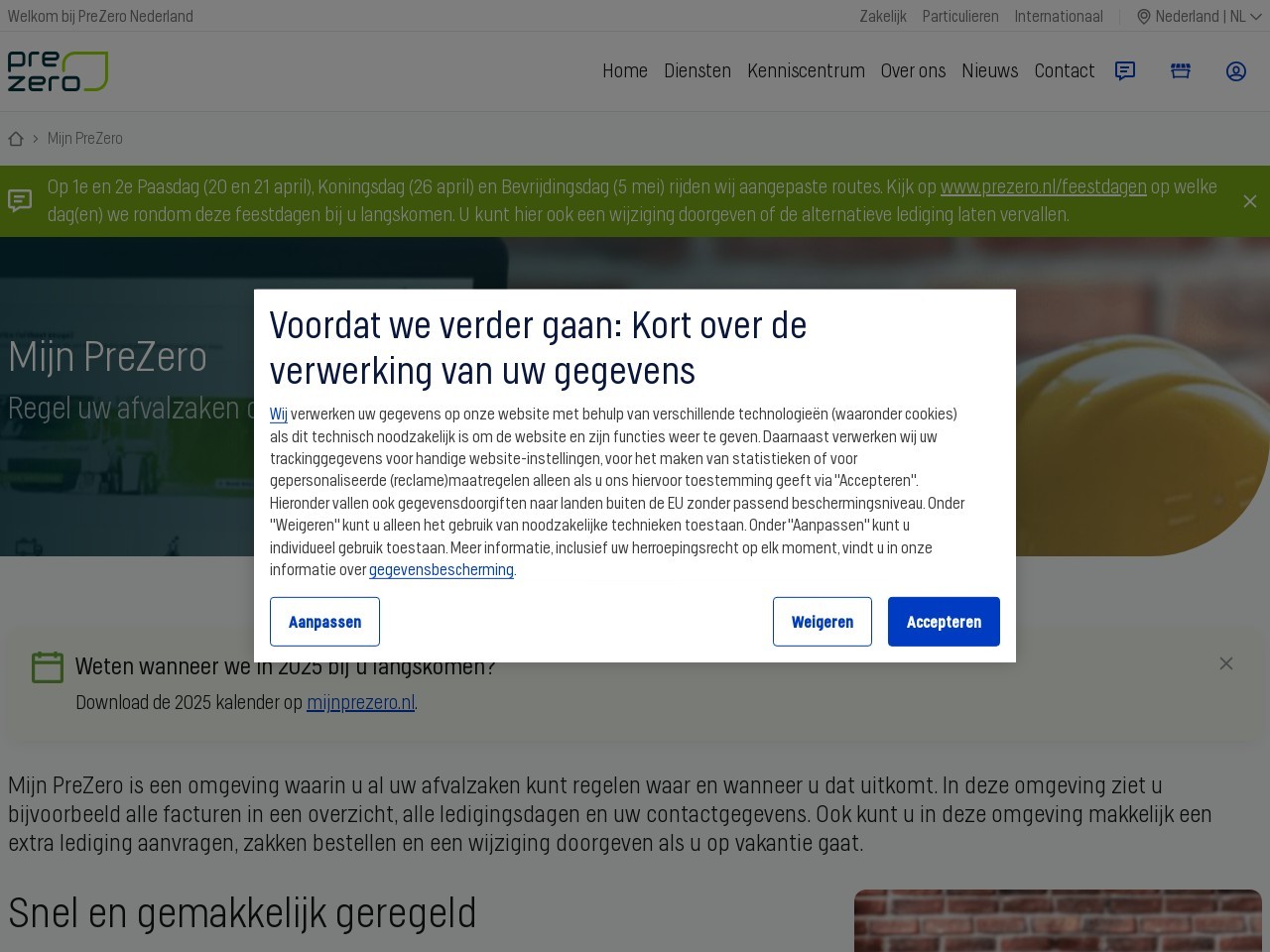Close the green holiday announcement banner
Screen dimensions: 1270x952
(1250, 201)
